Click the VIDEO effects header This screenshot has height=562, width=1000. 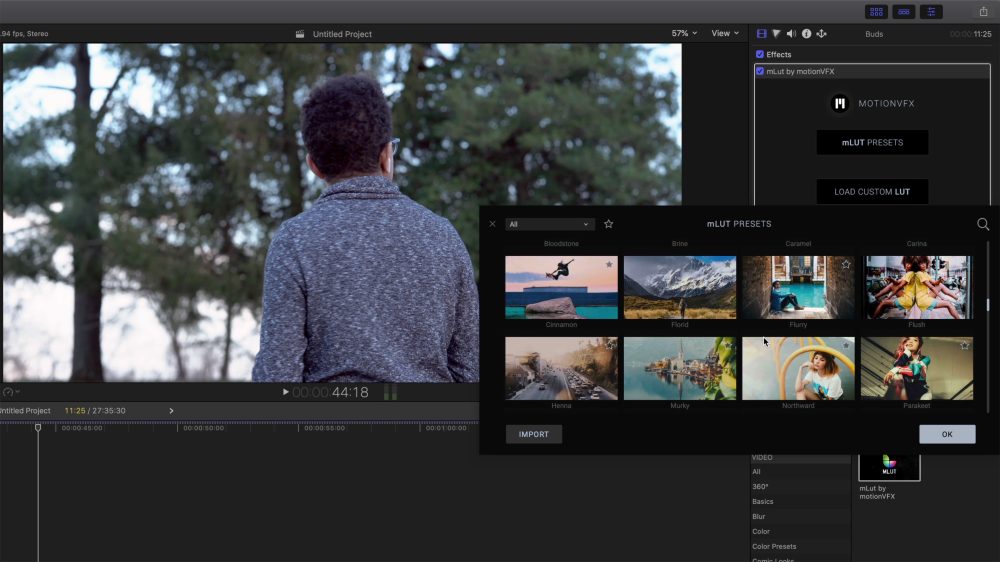[x=762, y=457]
